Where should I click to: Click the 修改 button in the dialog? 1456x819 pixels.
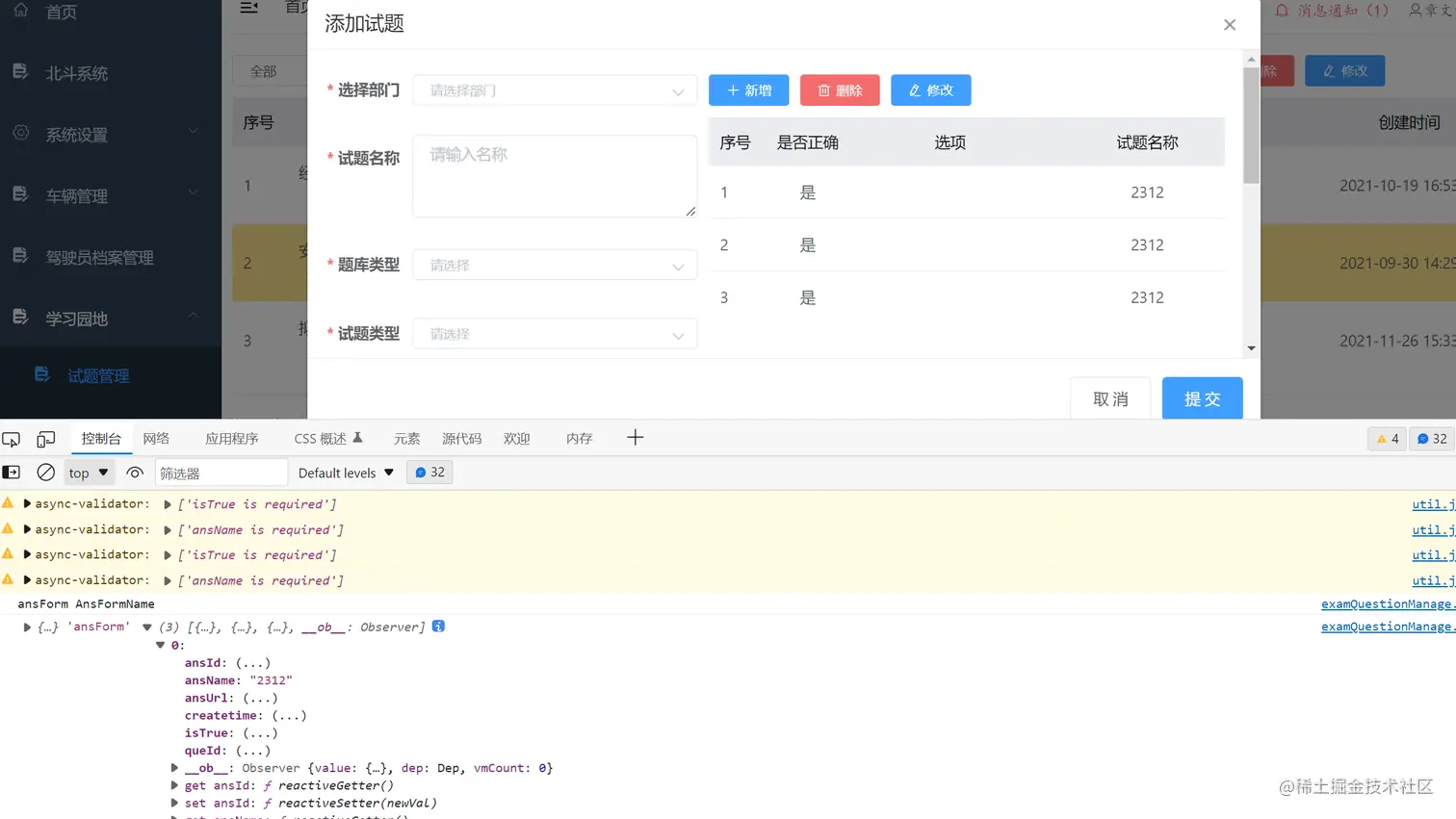point(930,90)
